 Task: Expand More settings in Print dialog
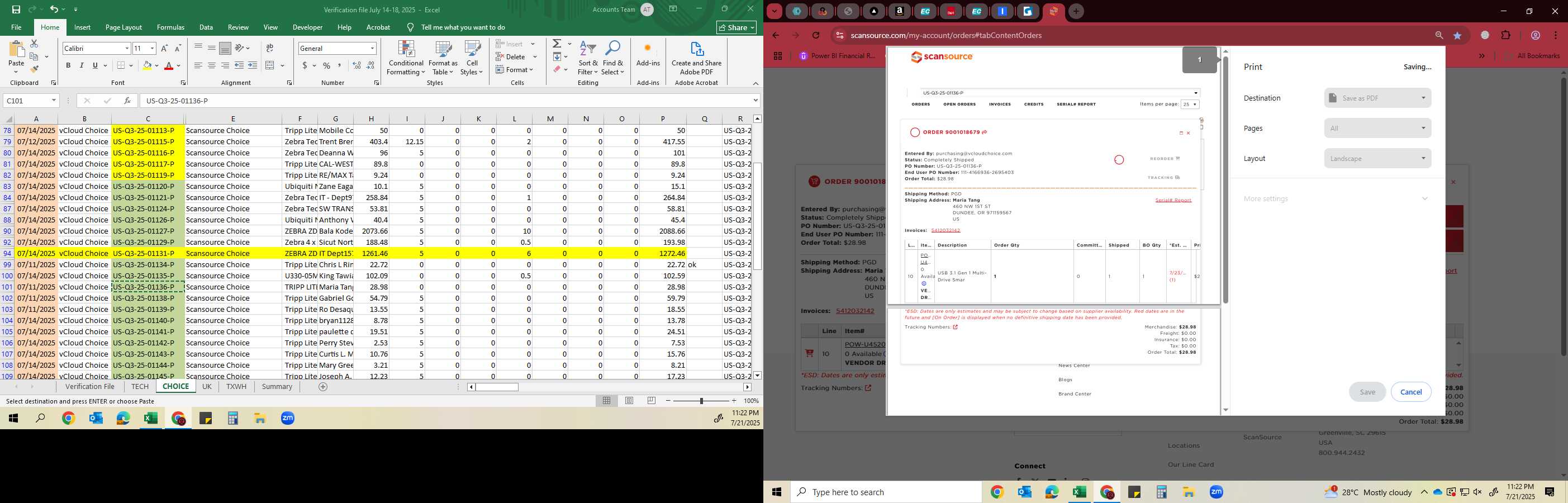1336,198
